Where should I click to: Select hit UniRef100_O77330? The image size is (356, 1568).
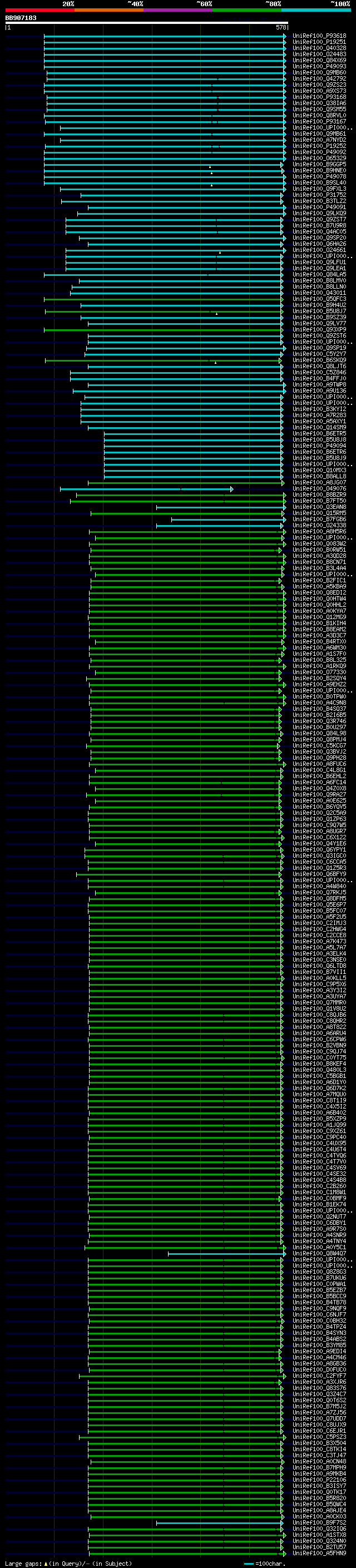click(x=319, y=672)
